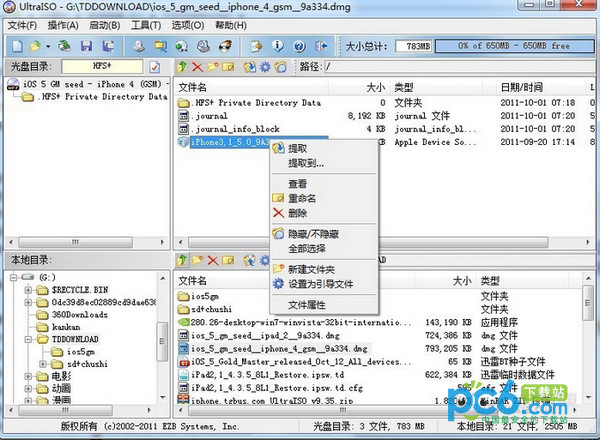Click Rename icon in local pane toolbar

pos(228,260)
